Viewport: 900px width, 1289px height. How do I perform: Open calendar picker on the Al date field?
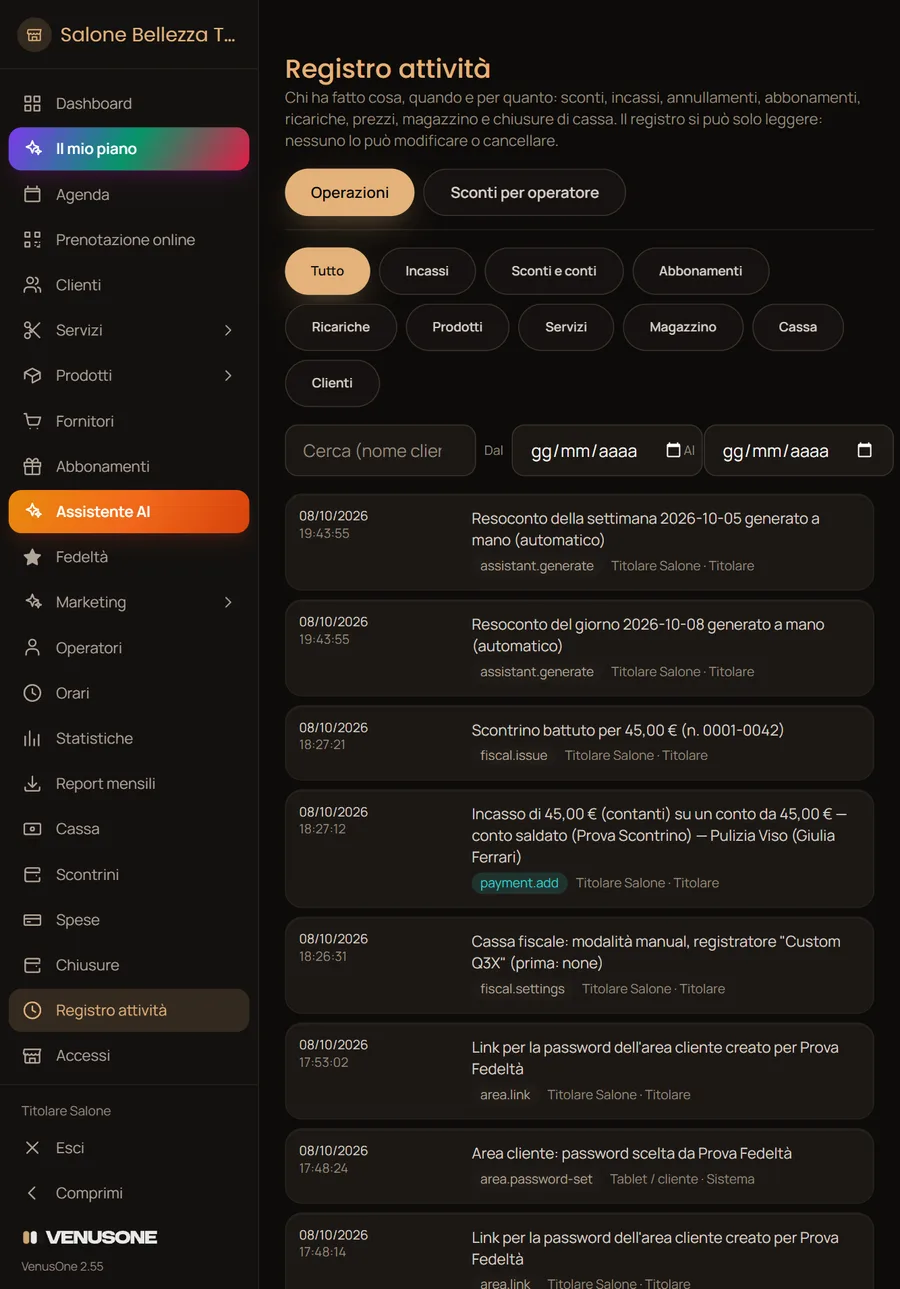coord(865,450)
